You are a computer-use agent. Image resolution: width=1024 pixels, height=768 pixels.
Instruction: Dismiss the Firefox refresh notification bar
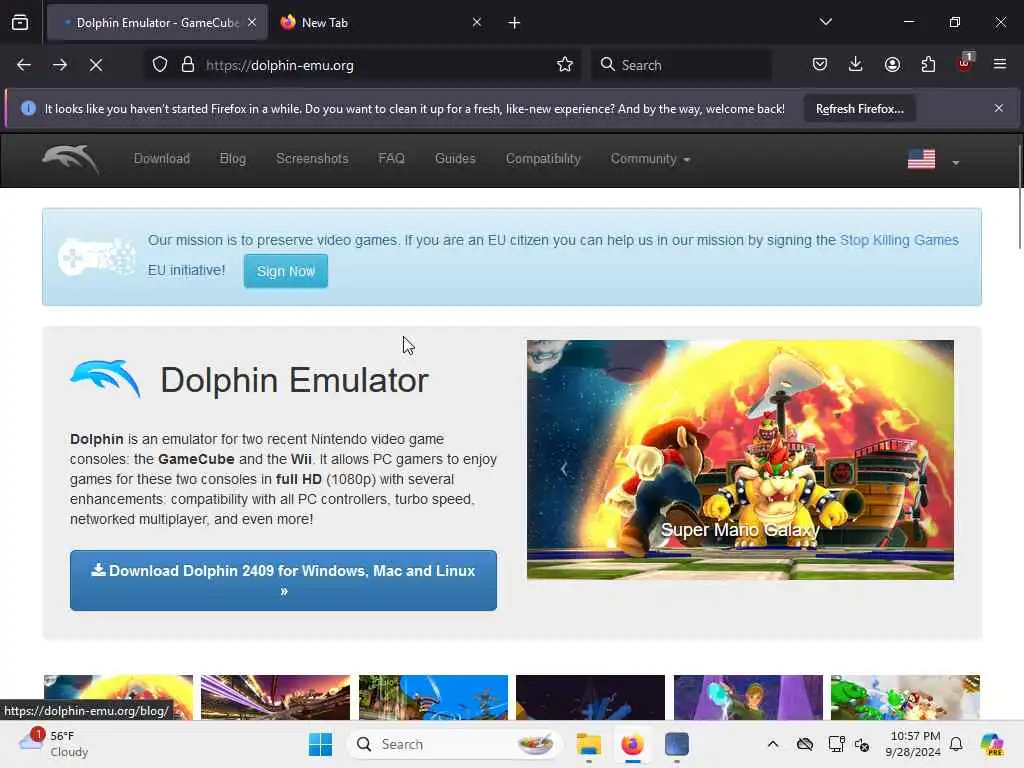click(x=999, y=108)
